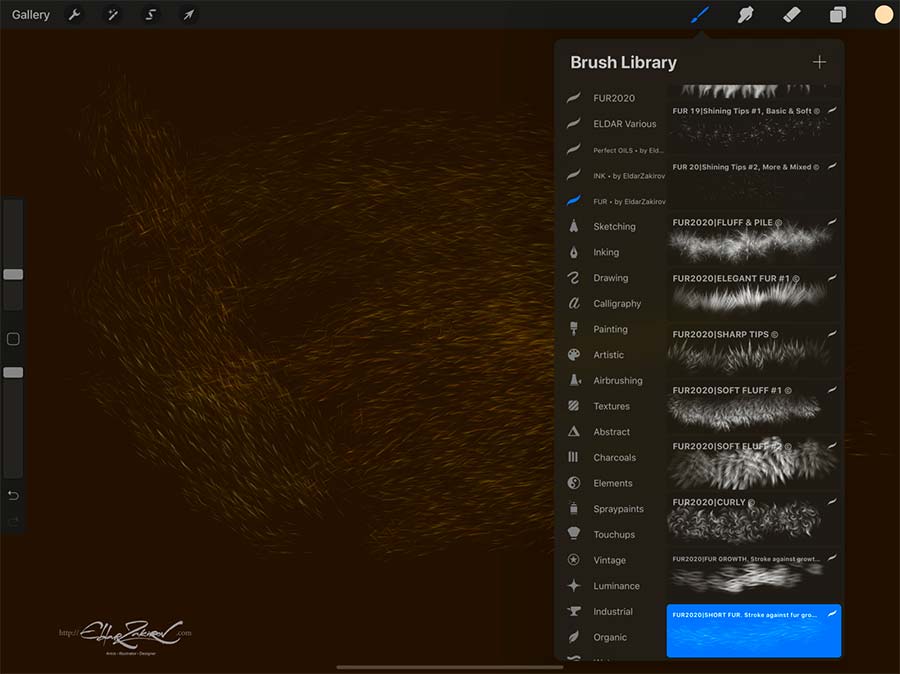Return to Gallery
Image resolution: width=900 pixels, height=674 pixels.
[x=30, y=14]
